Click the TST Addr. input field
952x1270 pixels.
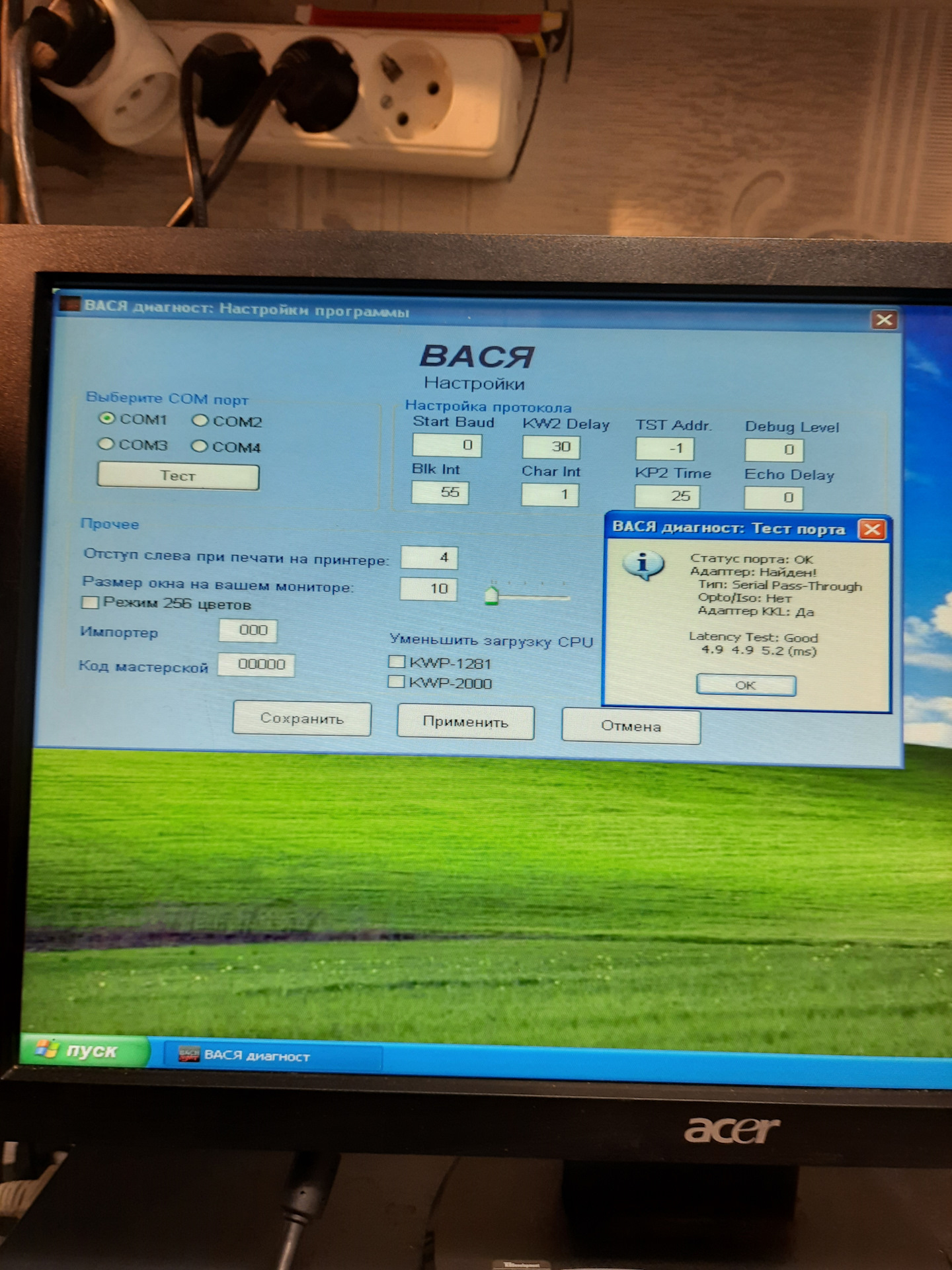665,449
